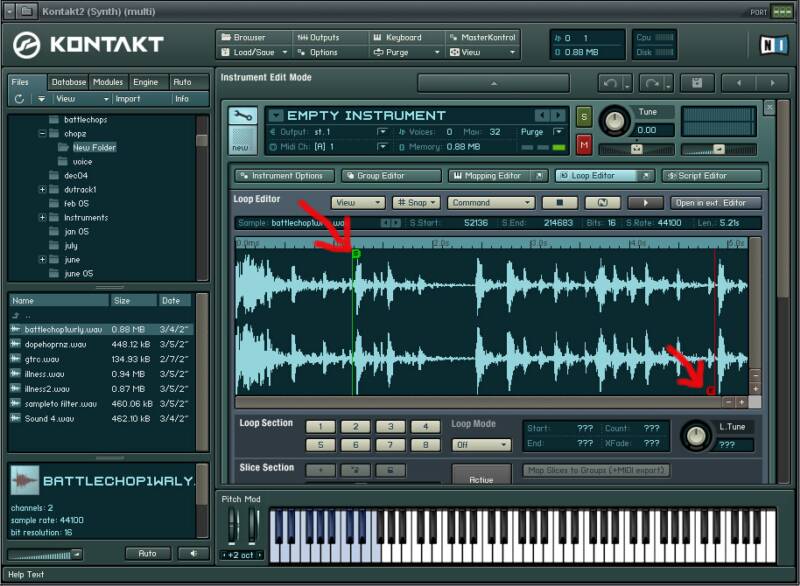Click the NI logo
Screen dimensions: 800x586
pyautogui.click(x=773, y=45)
